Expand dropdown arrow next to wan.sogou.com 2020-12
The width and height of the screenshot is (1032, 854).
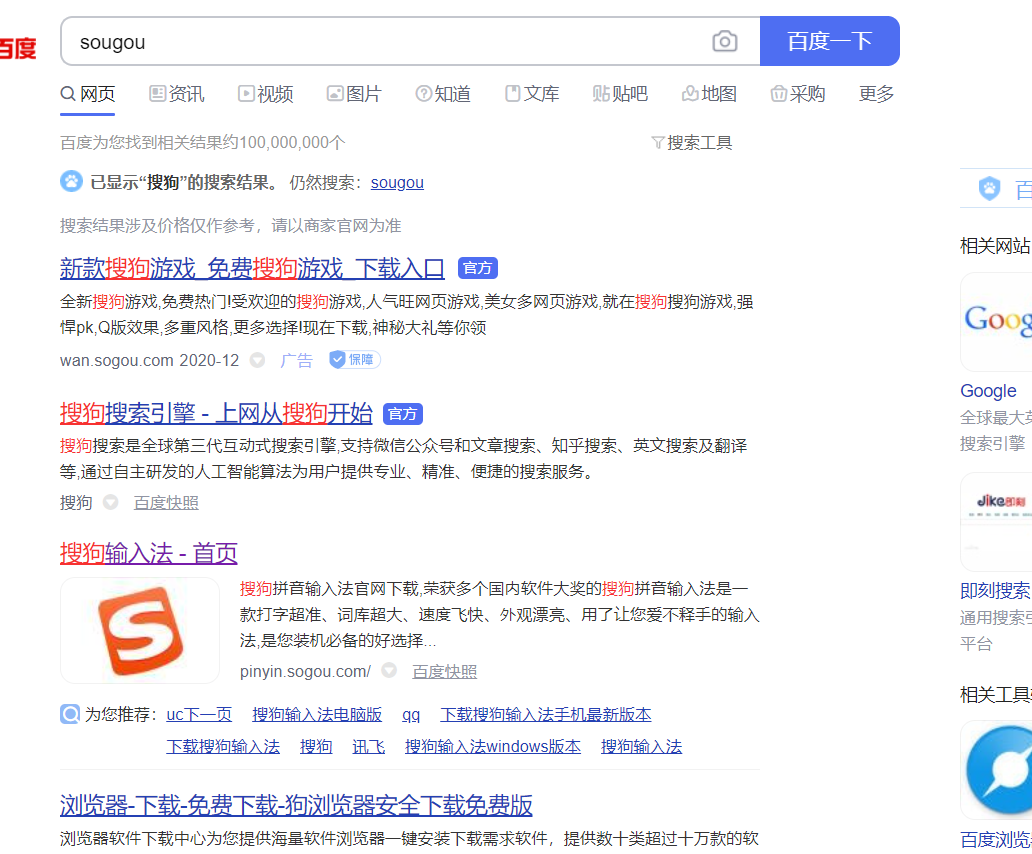[x=257, y=360]
